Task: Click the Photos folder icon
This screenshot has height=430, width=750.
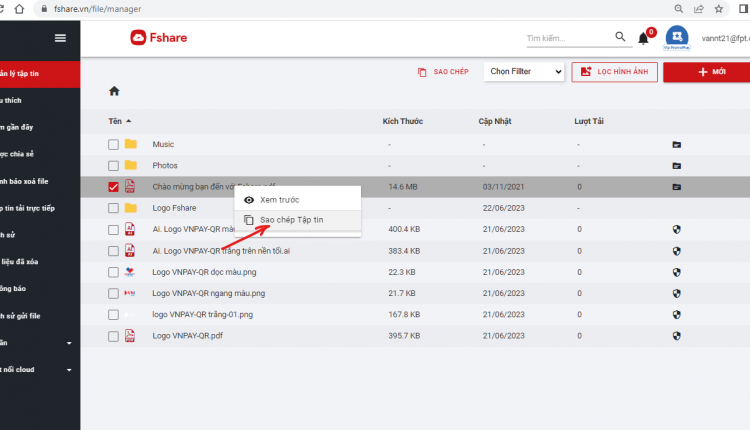Action: tap(131, 165)
